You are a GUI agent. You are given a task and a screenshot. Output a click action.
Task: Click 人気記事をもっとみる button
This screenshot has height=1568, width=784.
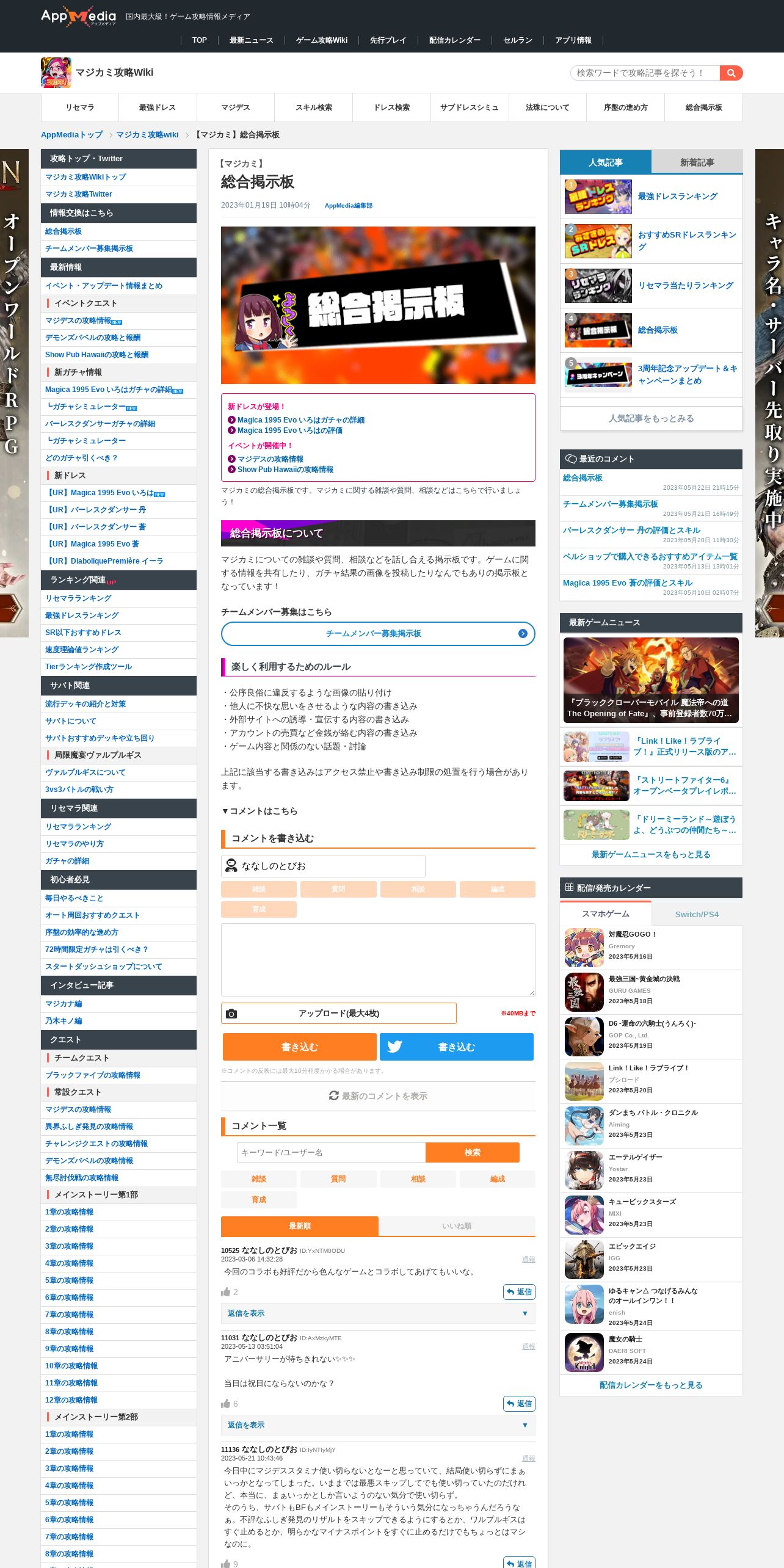coord(652,418)
